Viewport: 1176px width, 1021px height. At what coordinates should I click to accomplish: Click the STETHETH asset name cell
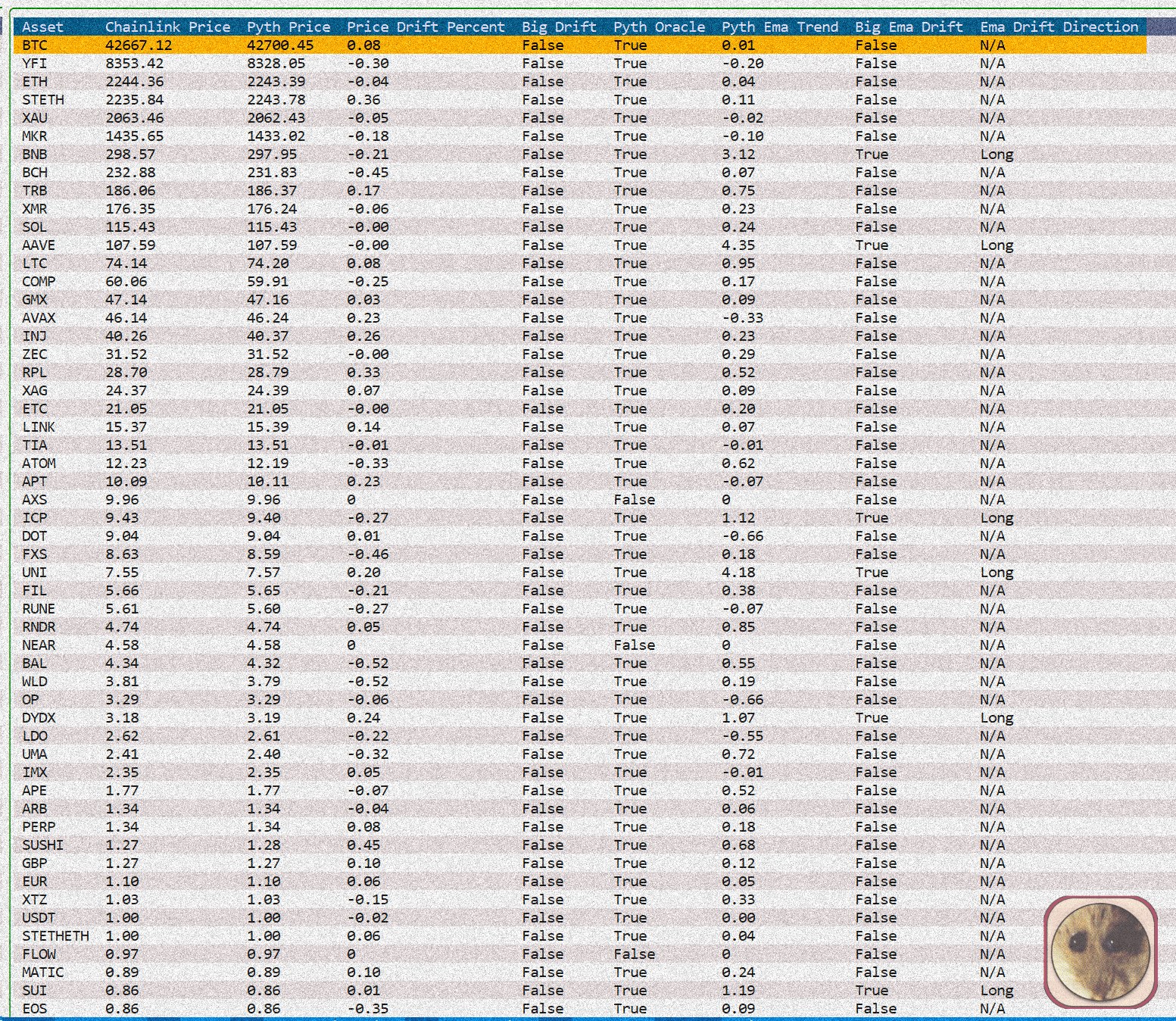click(x=55, y=936)
